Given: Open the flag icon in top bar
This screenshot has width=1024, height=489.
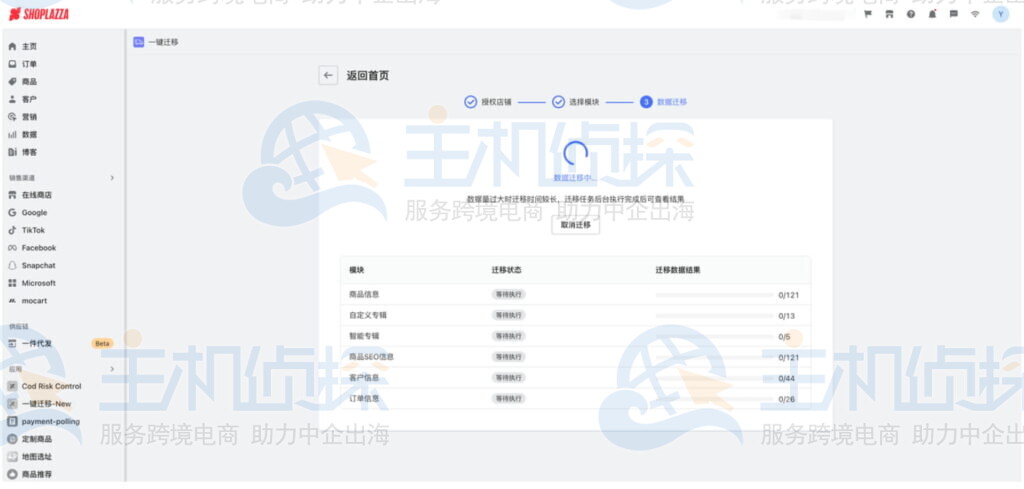Looking at the screenshot, I should [868, 14].
